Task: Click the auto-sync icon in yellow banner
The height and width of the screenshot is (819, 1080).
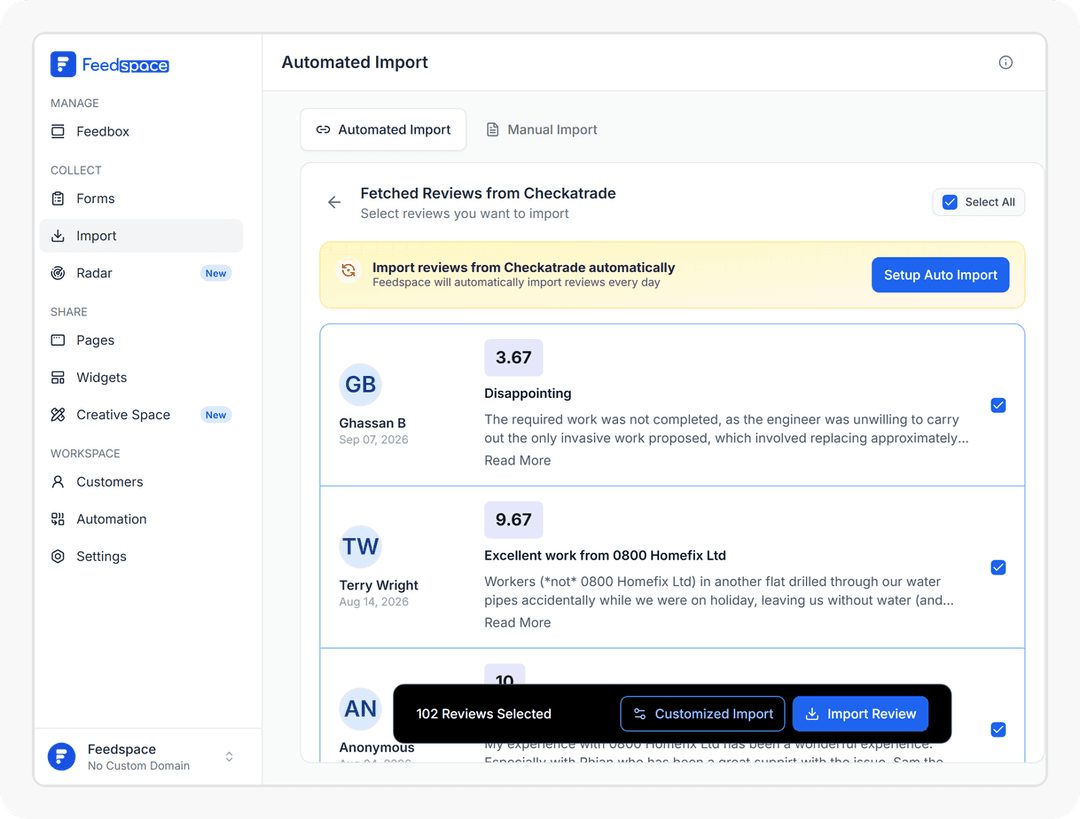Action: click(x=349, y=271)
